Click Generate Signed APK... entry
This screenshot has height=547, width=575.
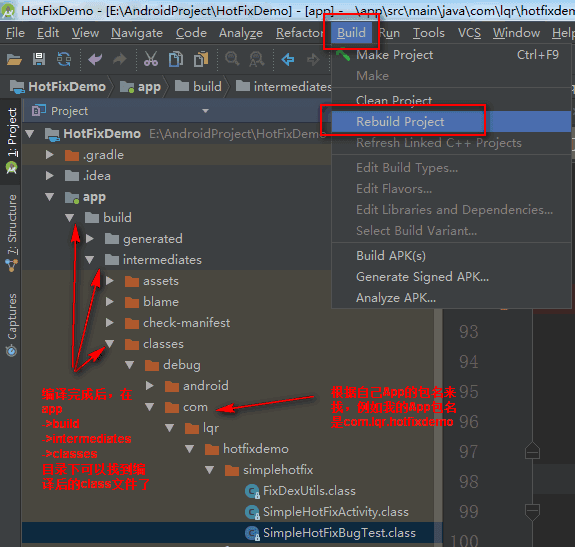422,276
